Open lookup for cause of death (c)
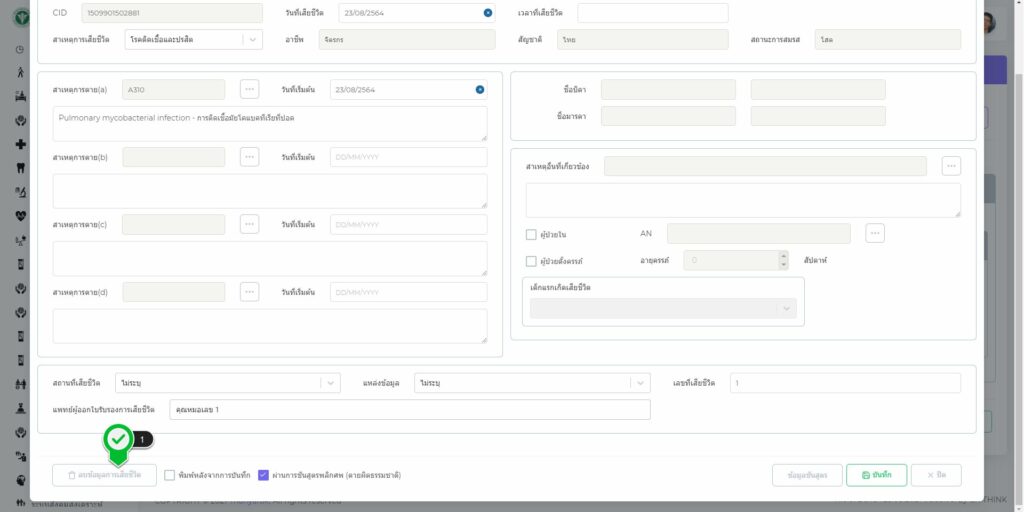The image size is (1024, 512). [x=250, y=224]
